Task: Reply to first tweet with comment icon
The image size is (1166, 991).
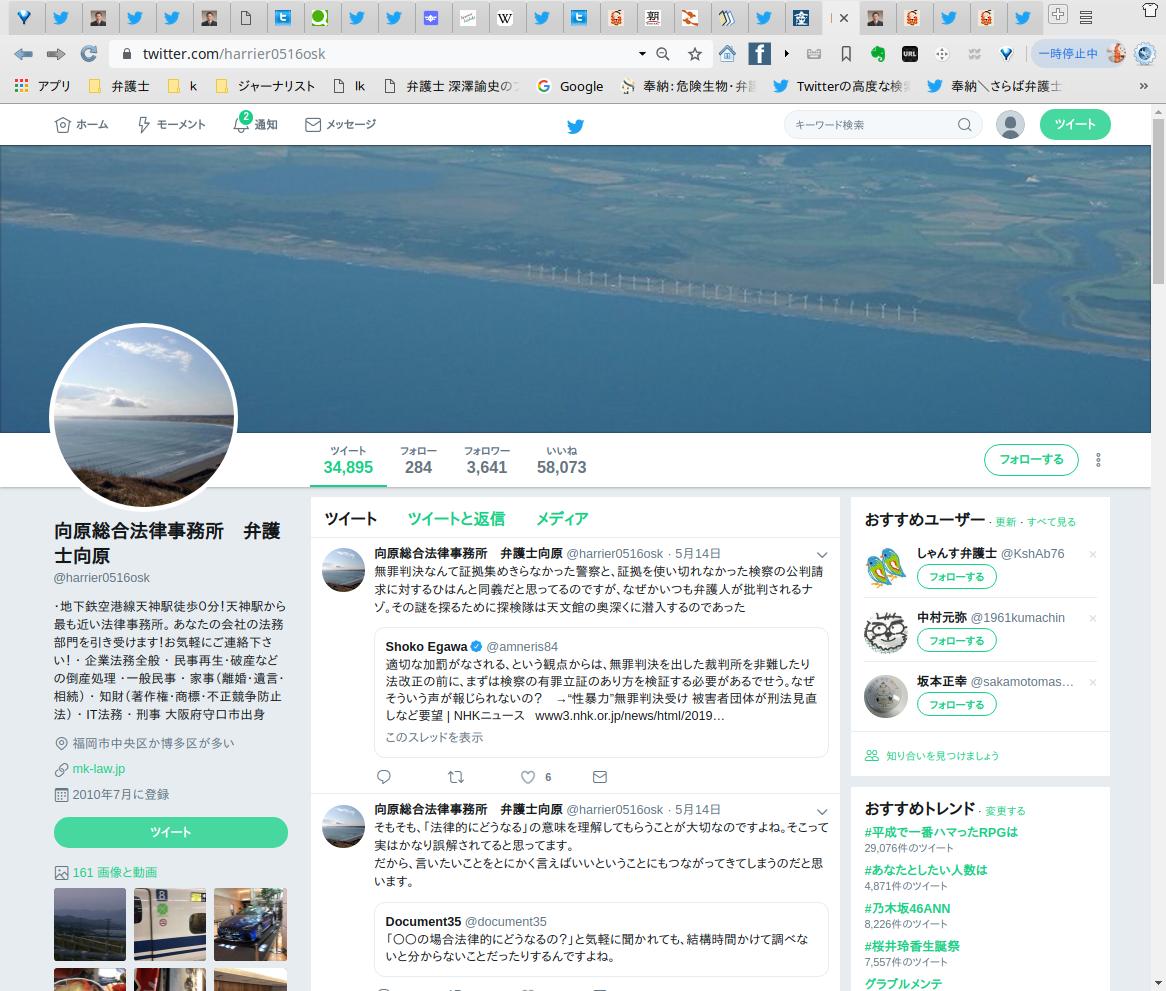Action: tap(384, 777)
